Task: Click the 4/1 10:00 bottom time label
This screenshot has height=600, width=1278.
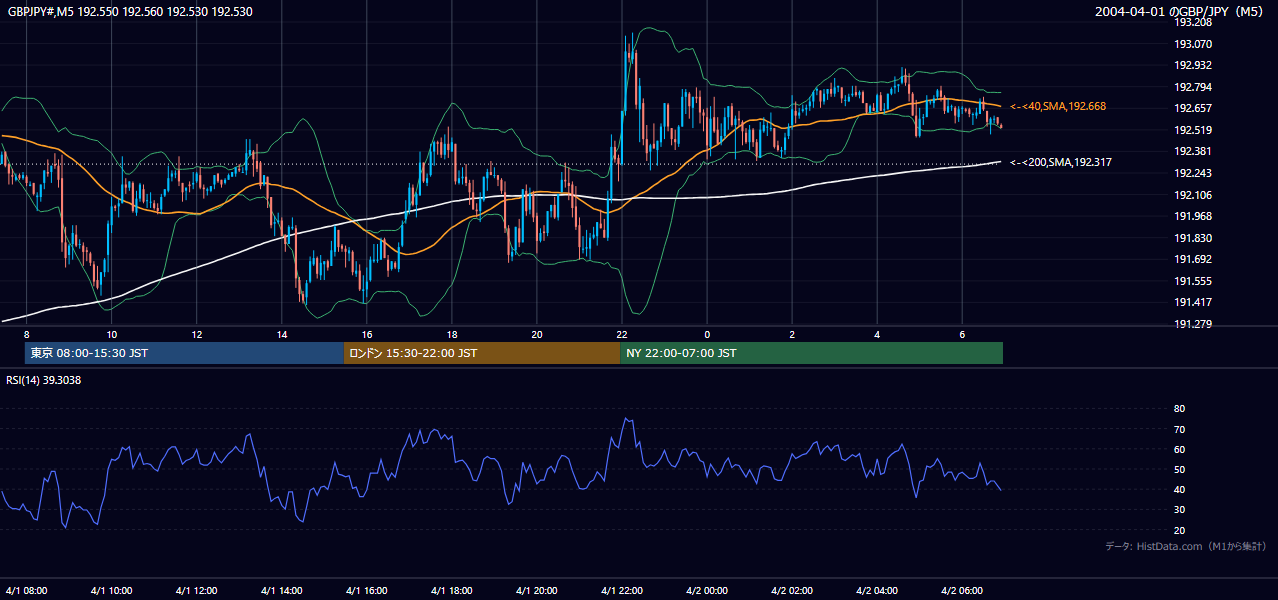Action: pos(112,590)
